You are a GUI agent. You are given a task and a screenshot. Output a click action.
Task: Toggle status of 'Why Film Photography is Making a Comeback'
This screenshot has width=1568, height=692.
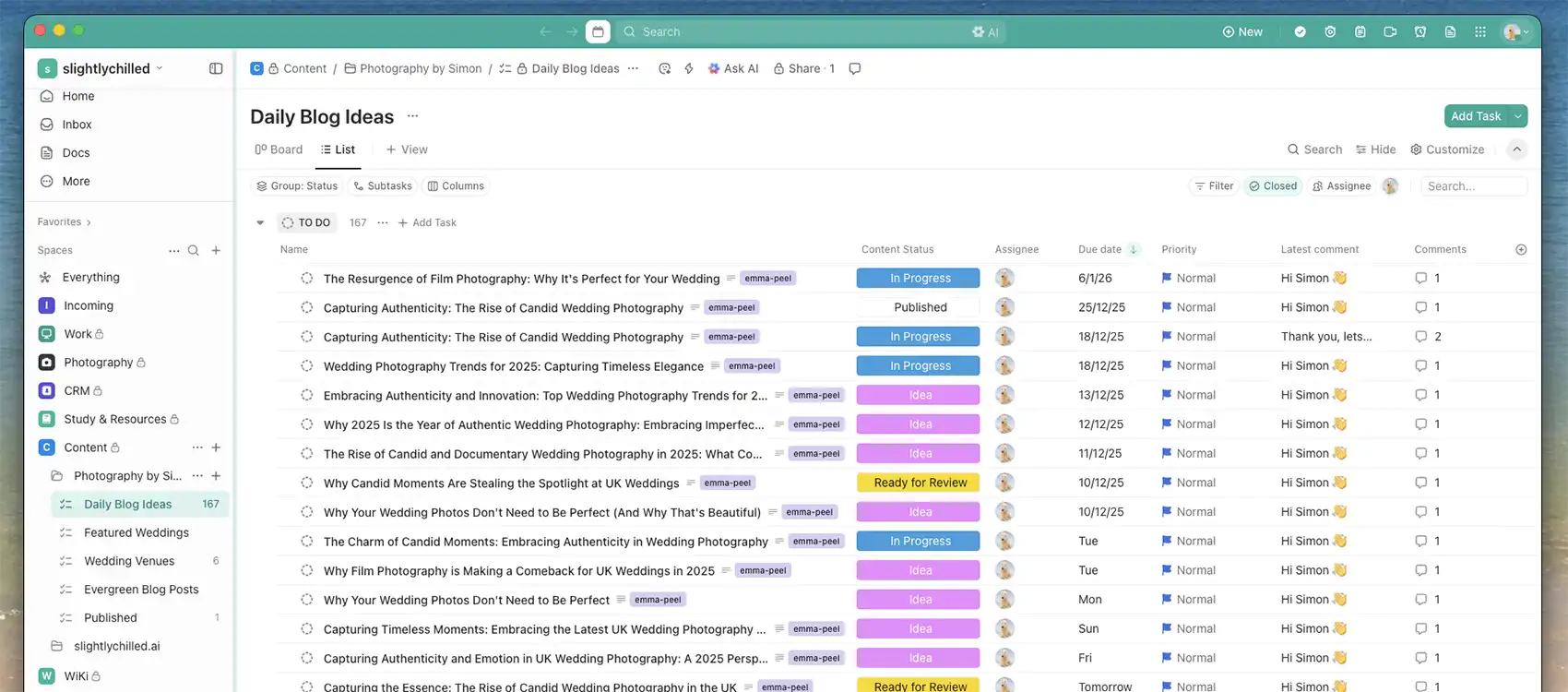(307, 570)
